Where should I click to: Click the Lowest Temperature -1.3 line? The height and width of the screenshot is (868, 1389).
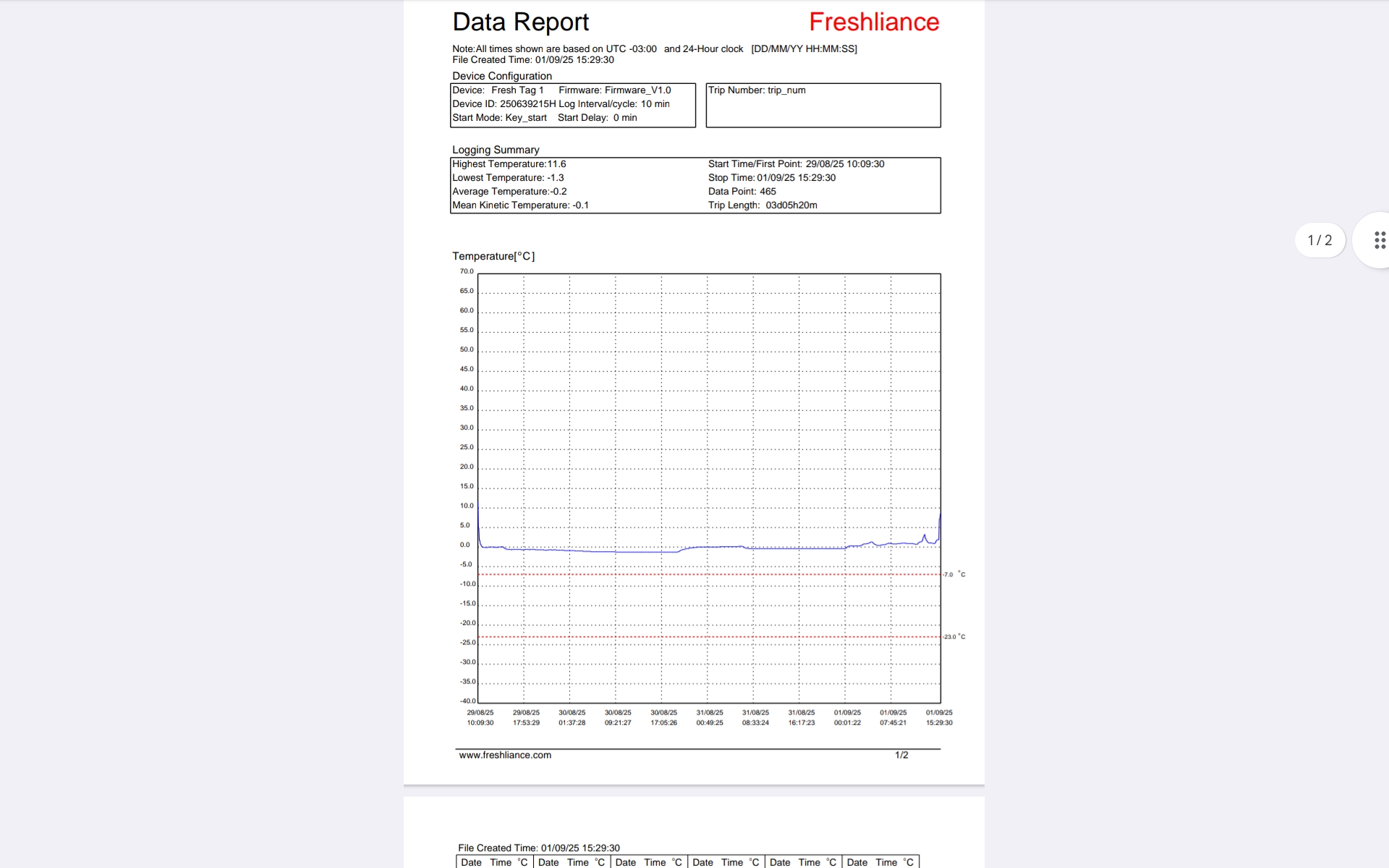(508, 178)
